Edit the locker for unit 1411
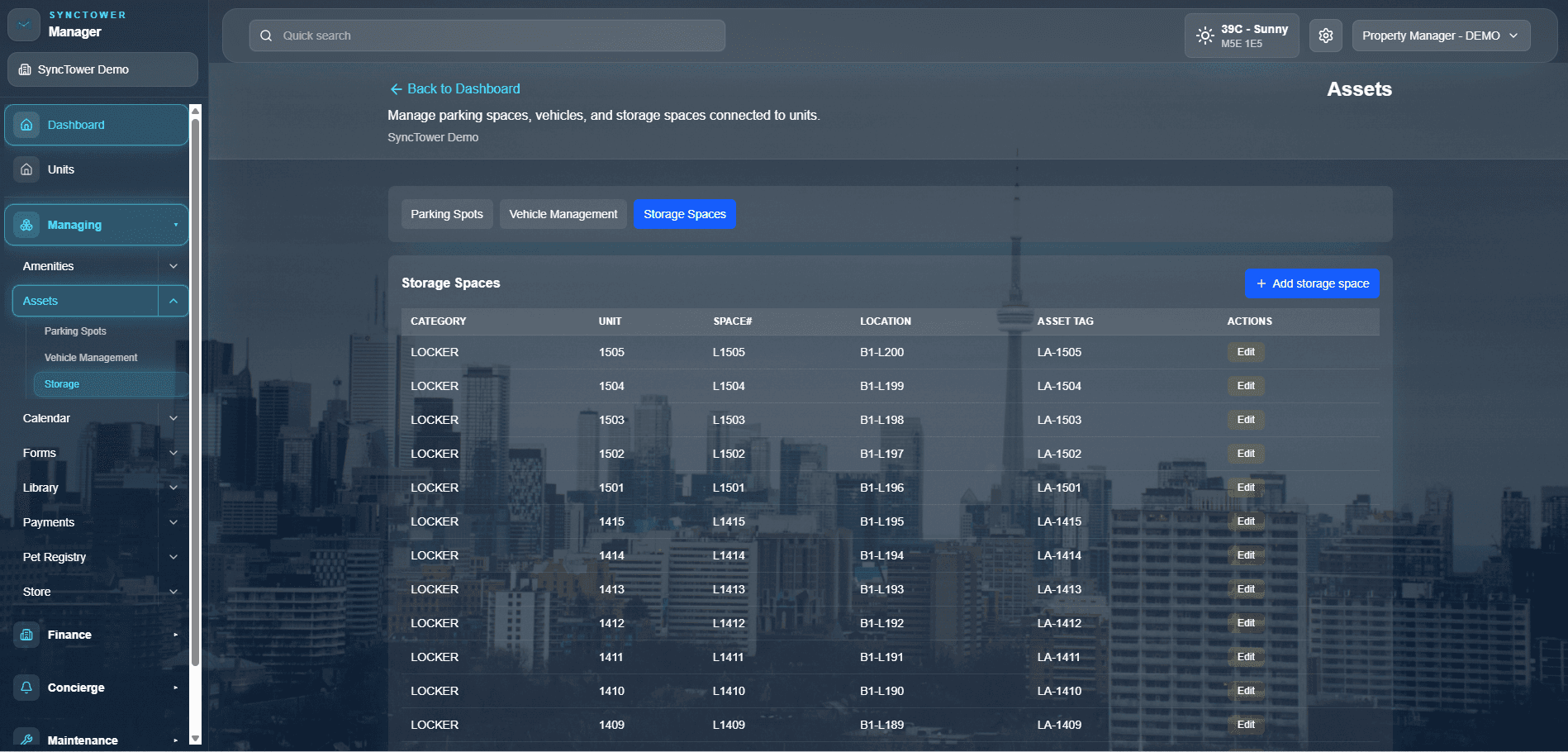 point(1246,657)
